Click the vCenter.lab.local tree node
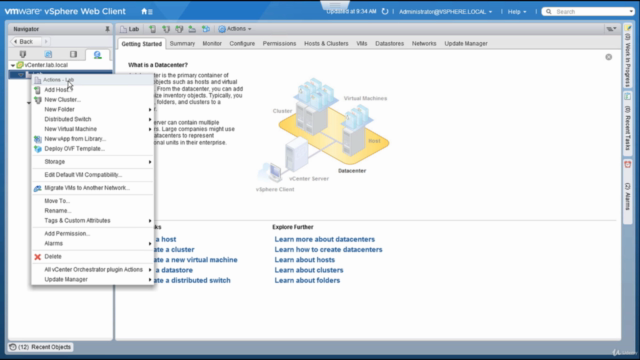 tap(46, 65)
